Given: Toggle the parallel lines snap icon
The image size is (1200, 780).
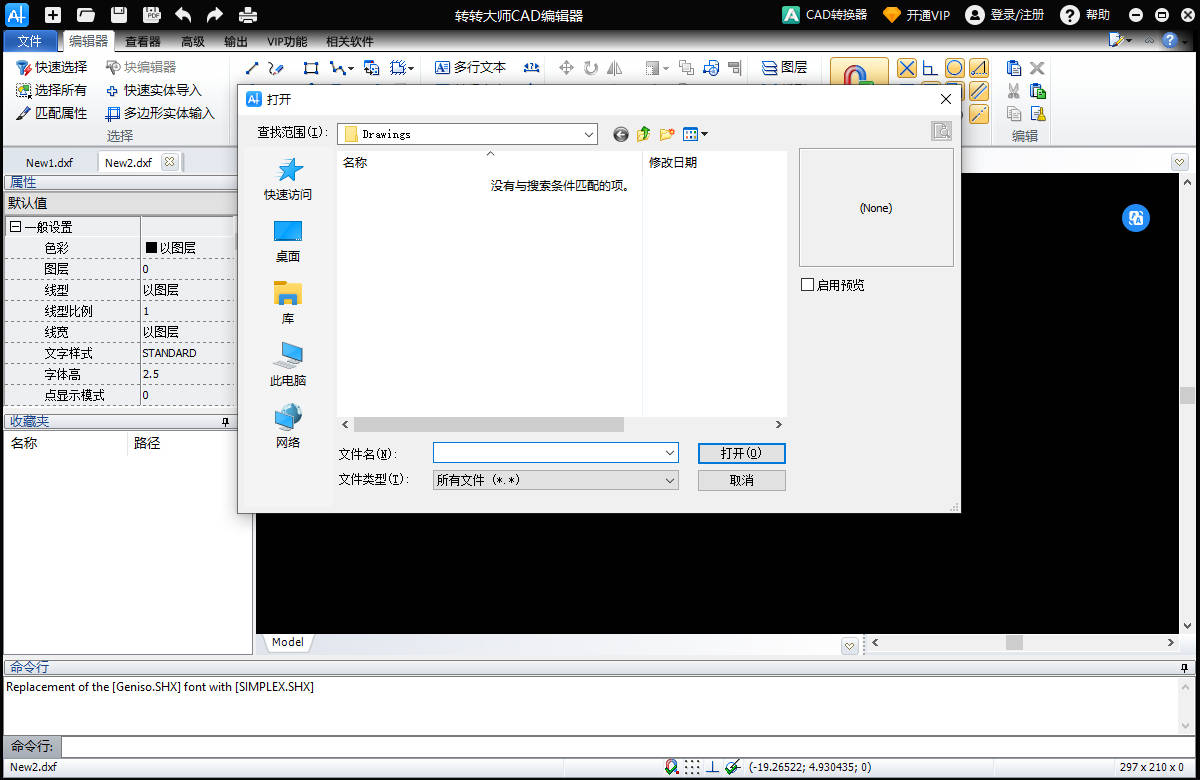Looking at the screenshot, I should point(979,91).
